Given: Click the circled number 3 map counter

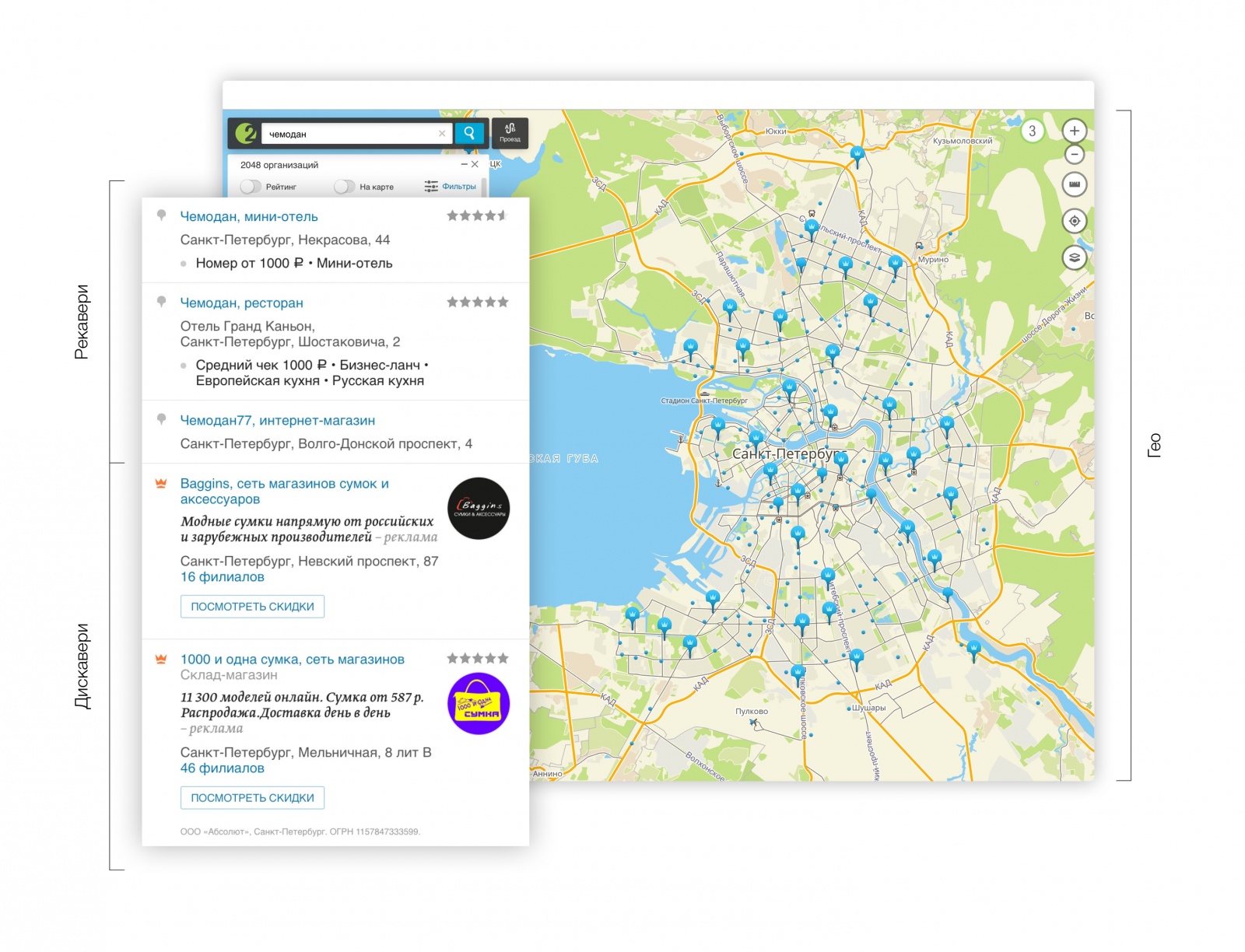Looking at the screenshot, I should click(x=1032, y=131).
